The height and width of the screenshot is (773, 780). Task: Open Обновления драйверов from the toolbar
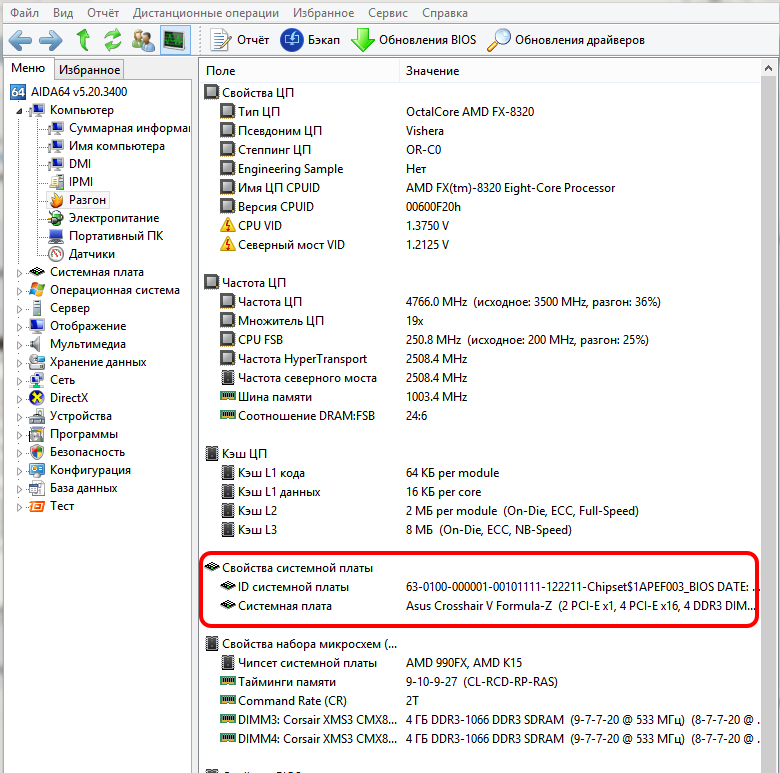pyautogui.click(x=566, y=40)
